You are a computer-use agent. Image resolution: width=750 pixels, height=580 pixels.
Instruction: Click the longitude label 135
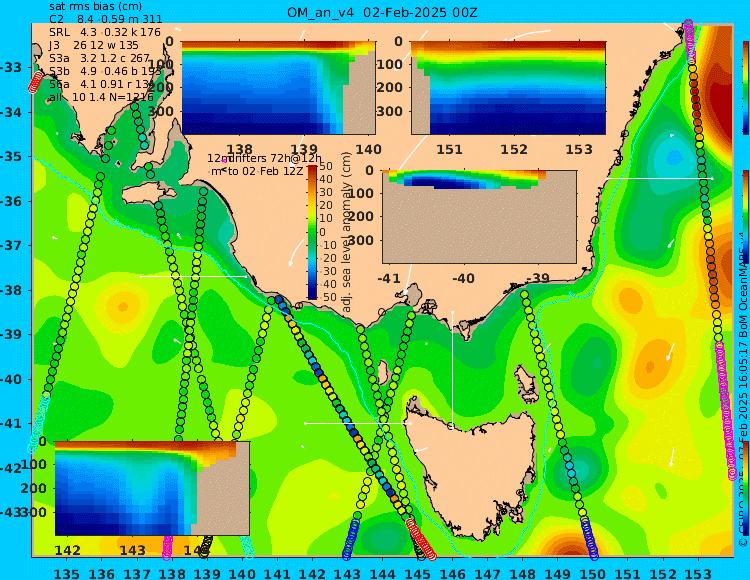(x=66, y=573)
